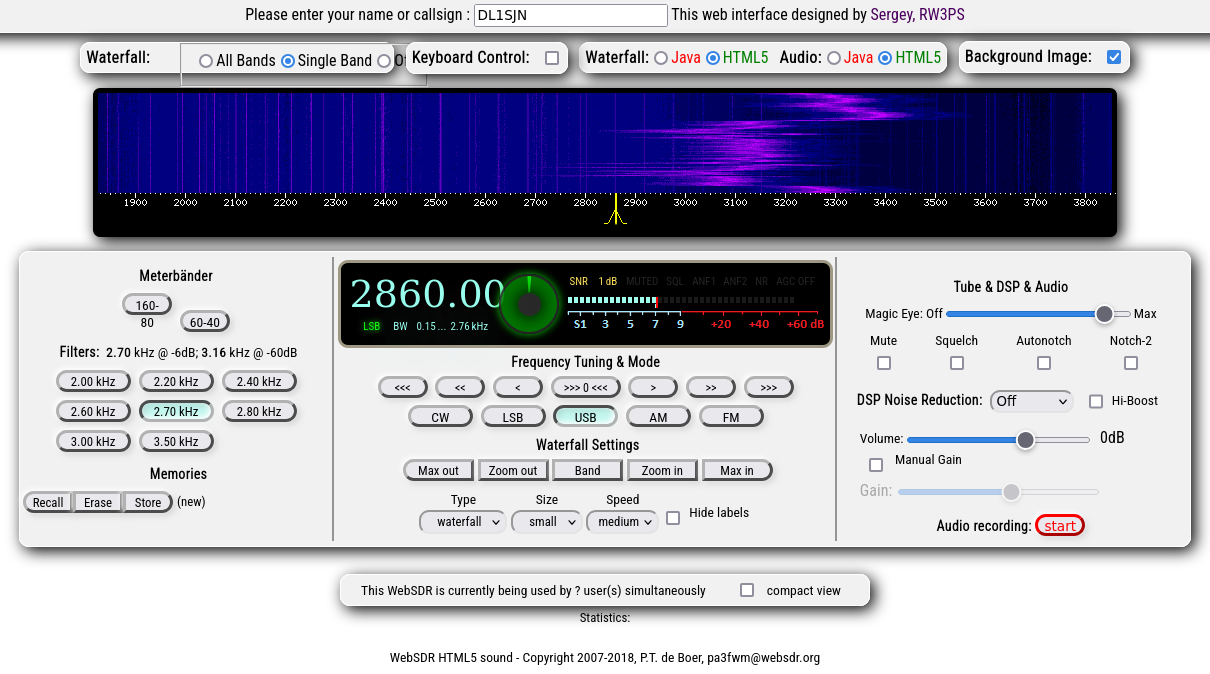The height and width of the screenshot is (674, 1210).
Task: Set filter to 3.00 kHz
Action: 93,441
